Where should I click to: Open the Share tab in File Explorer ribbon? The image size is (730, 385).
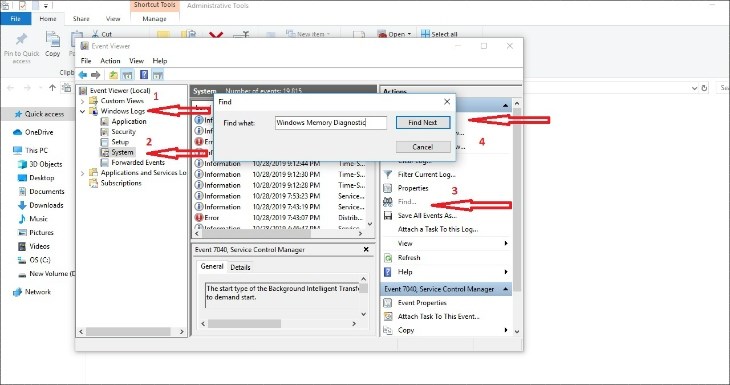[81, 19]
